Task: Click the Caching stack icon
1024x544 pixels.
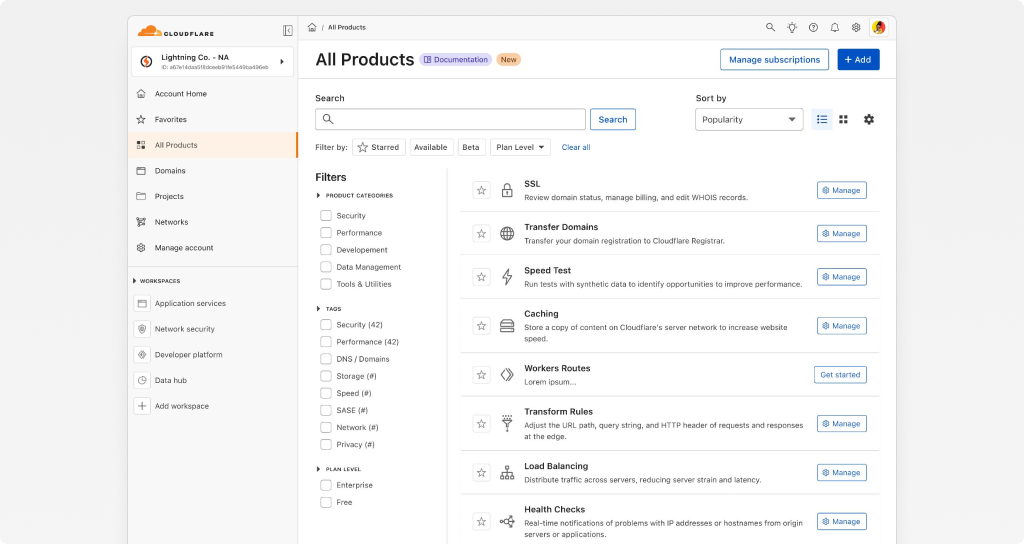Action: tap(507, 326)
